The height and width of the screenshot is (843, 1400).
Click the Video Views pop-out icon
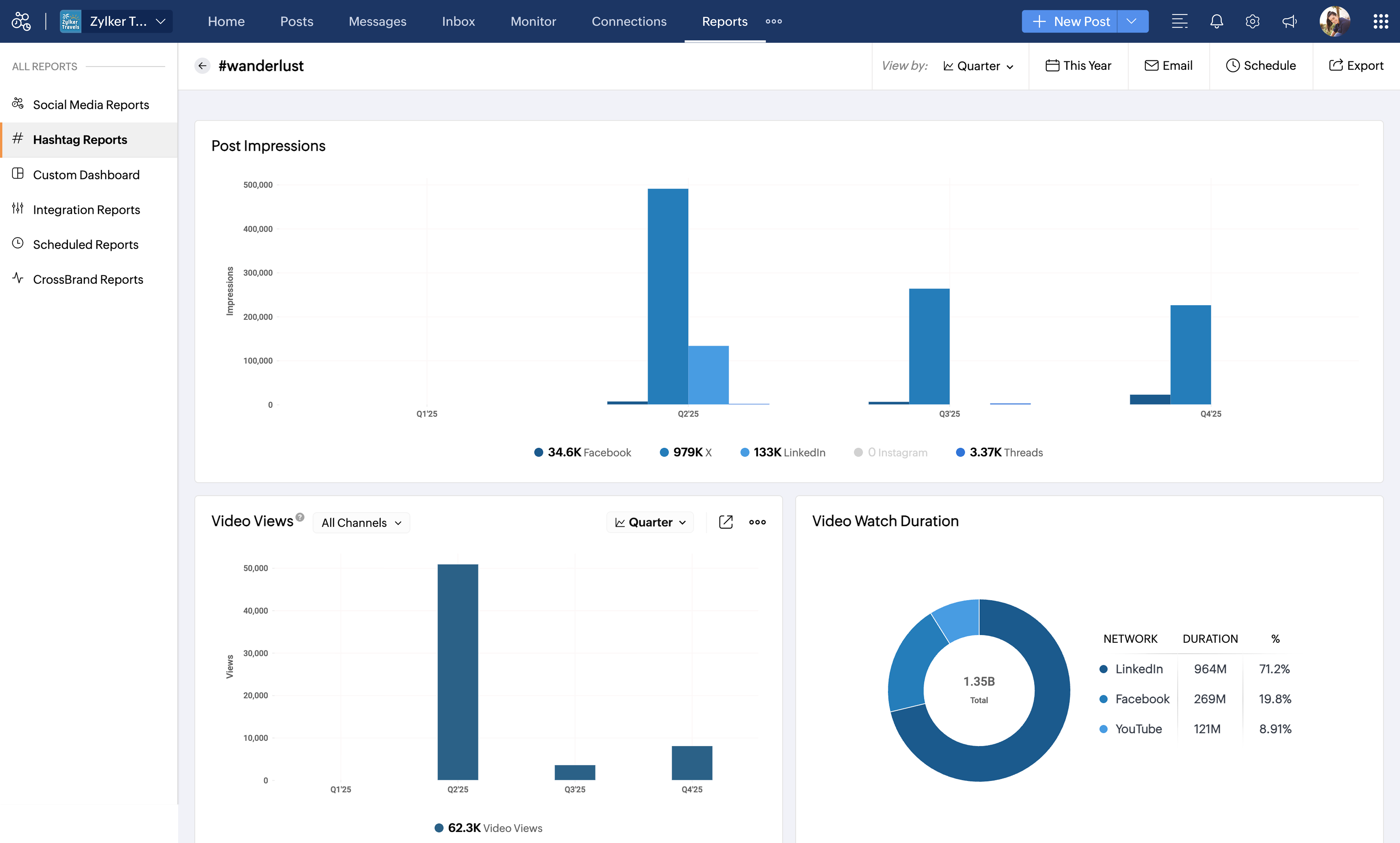725,522
